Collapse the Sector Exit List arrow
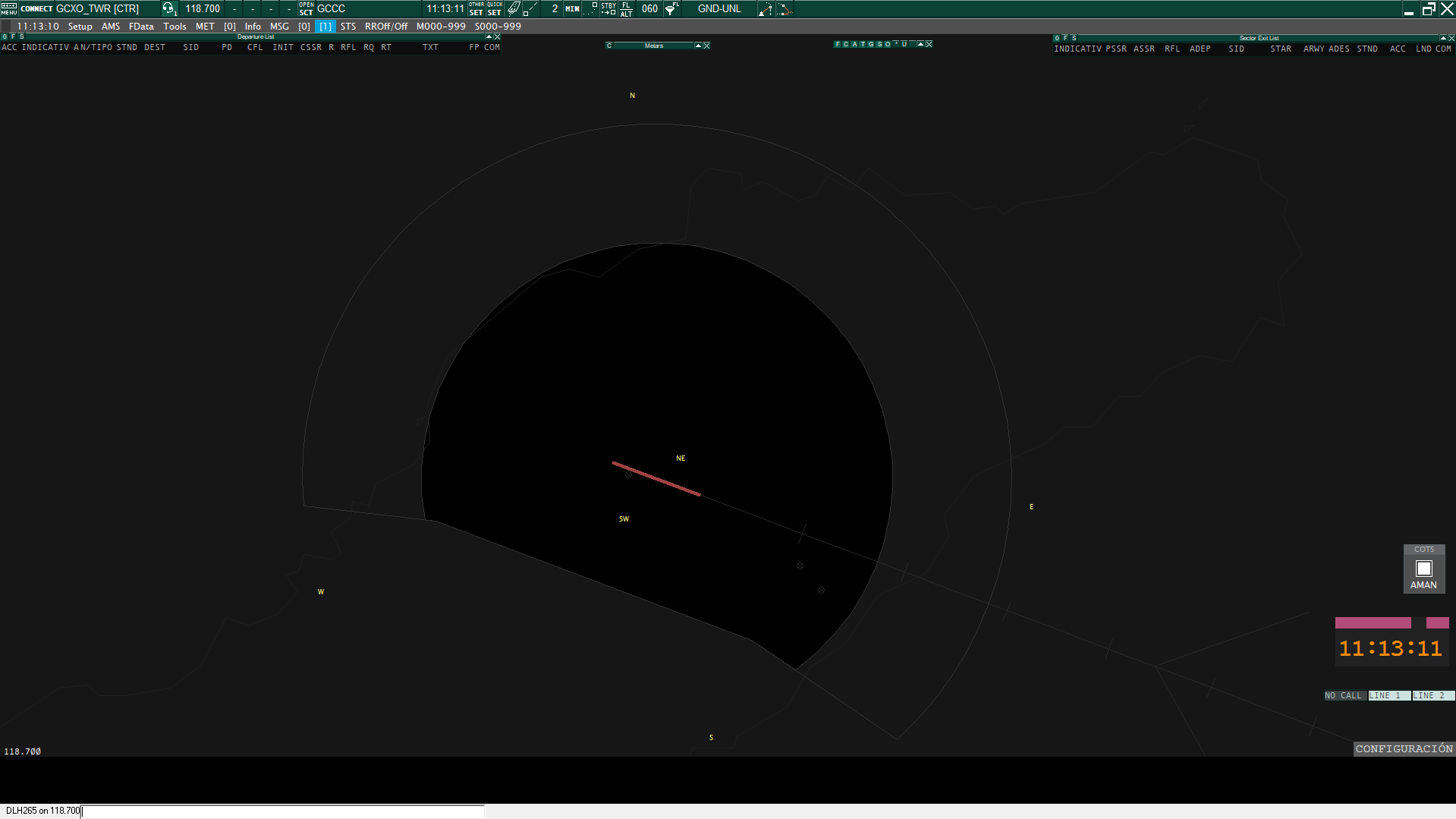1456x819 pixels. (1442, 38)
